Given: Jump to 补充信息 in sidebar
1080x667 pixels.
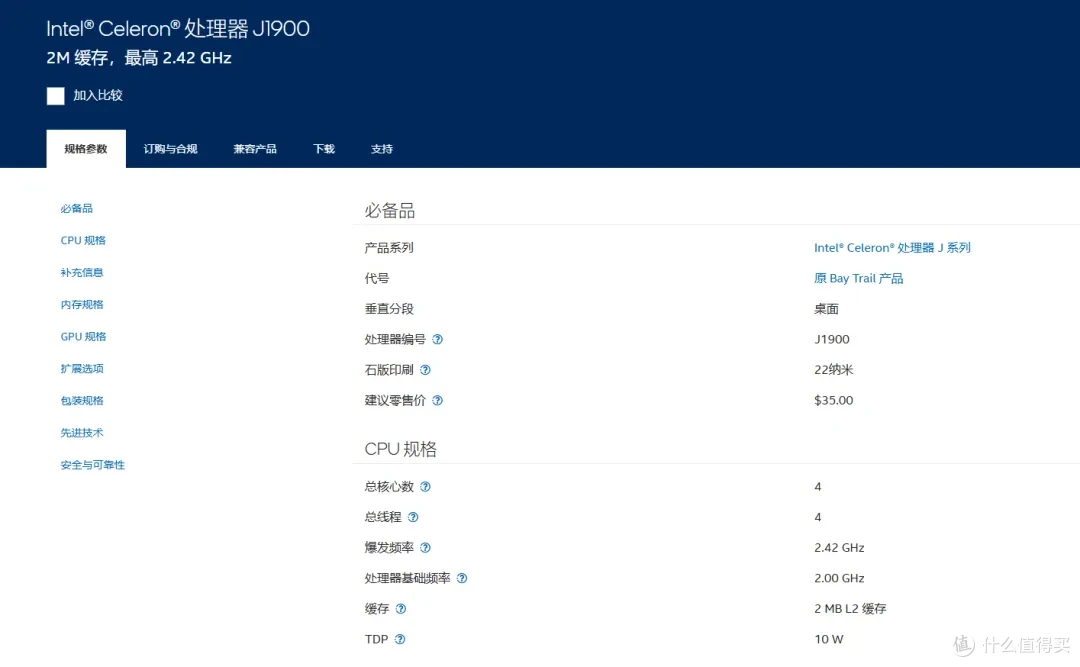Looking at the screenshot, I should 82,272.
